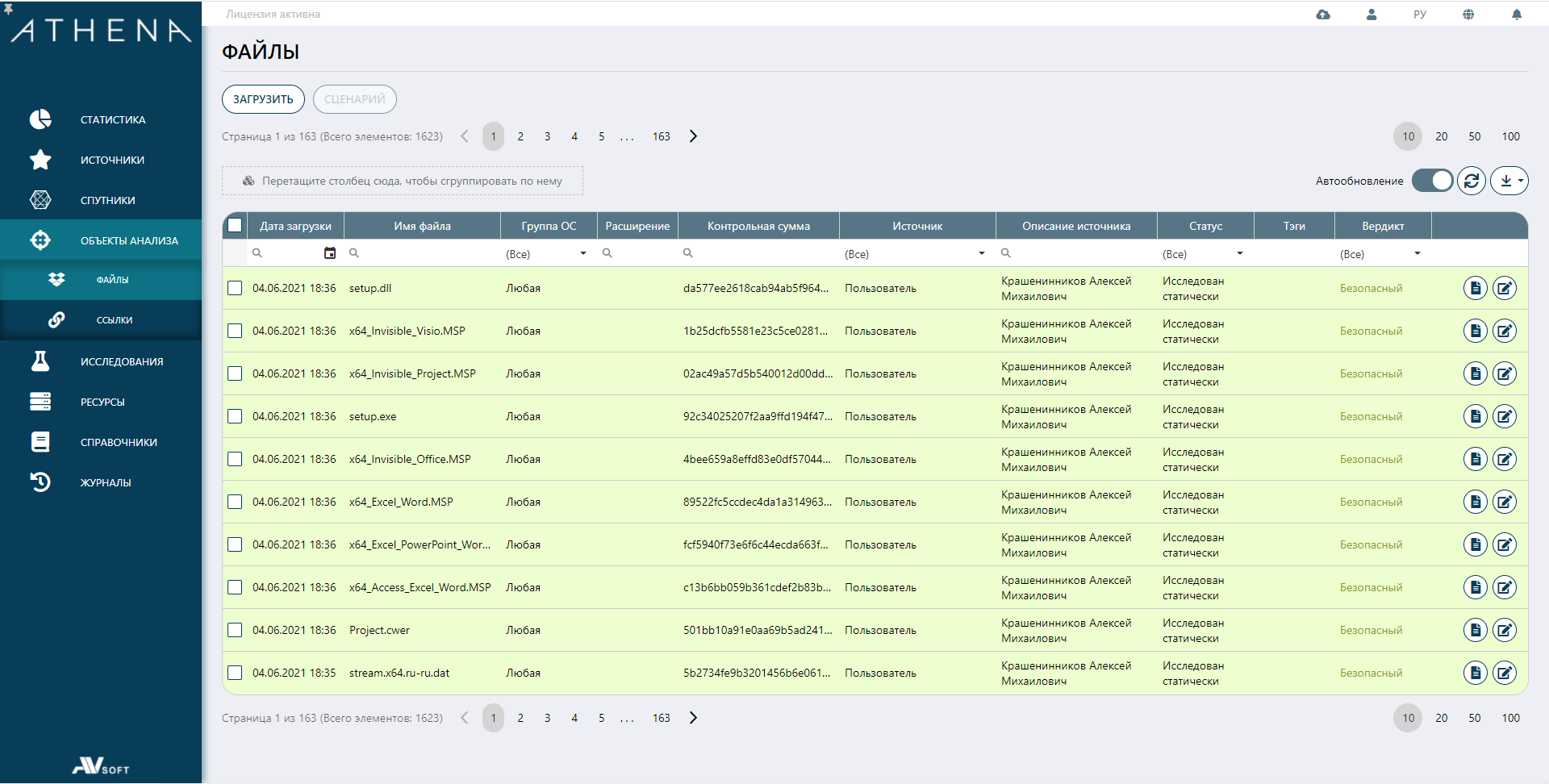Open the Вердикт filter dropdown

[1417, 253]
